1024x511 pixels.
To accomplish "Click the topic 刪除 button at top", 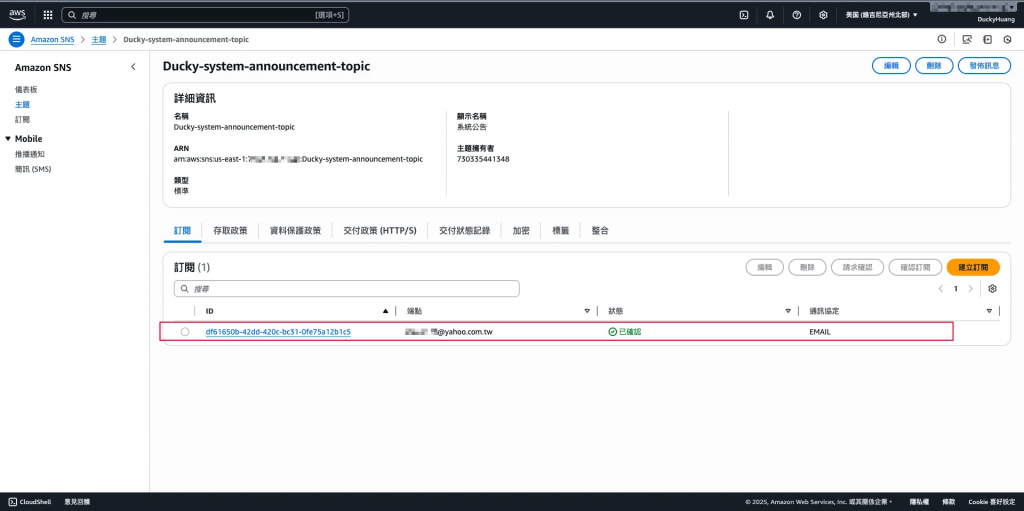I will (934, 66).
